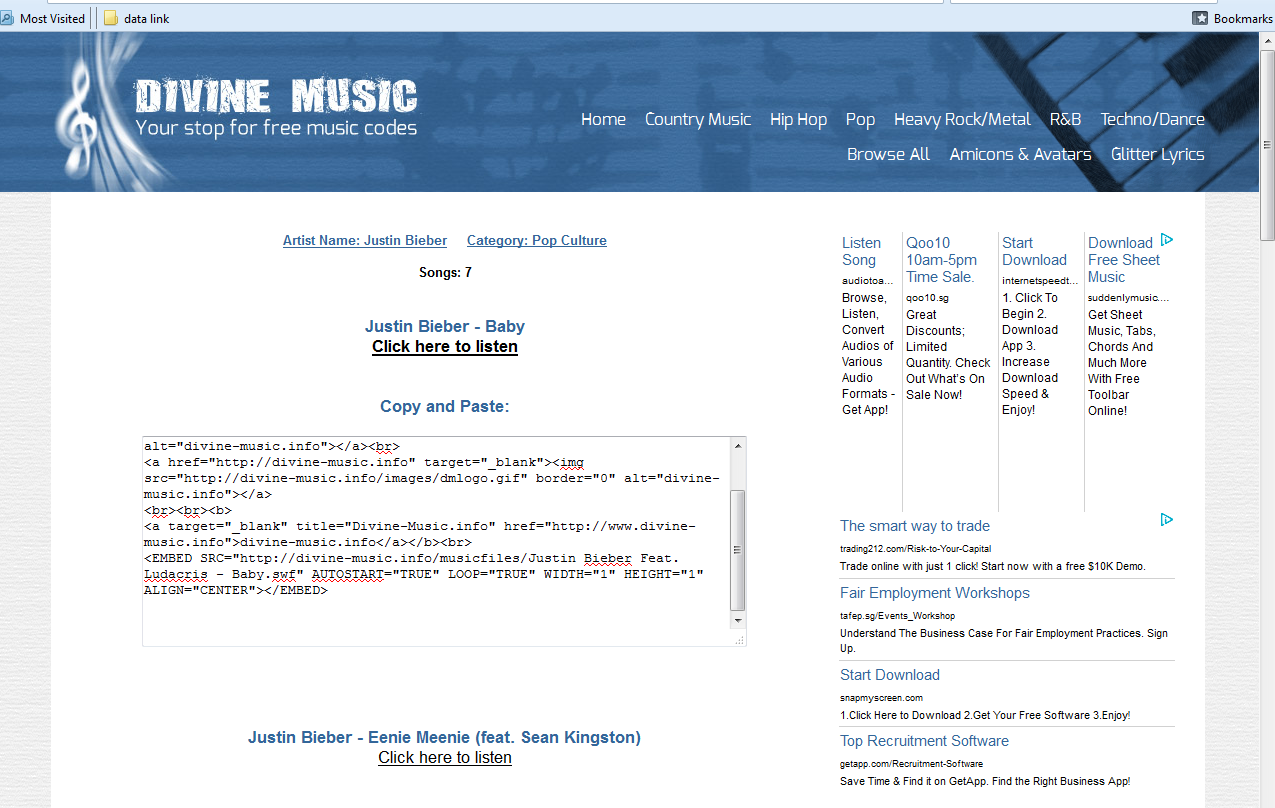Screen dimensions: 1275x808
Task: Click the AdChoices icon beside The smart way to trade
Action: coord(1167,520)
